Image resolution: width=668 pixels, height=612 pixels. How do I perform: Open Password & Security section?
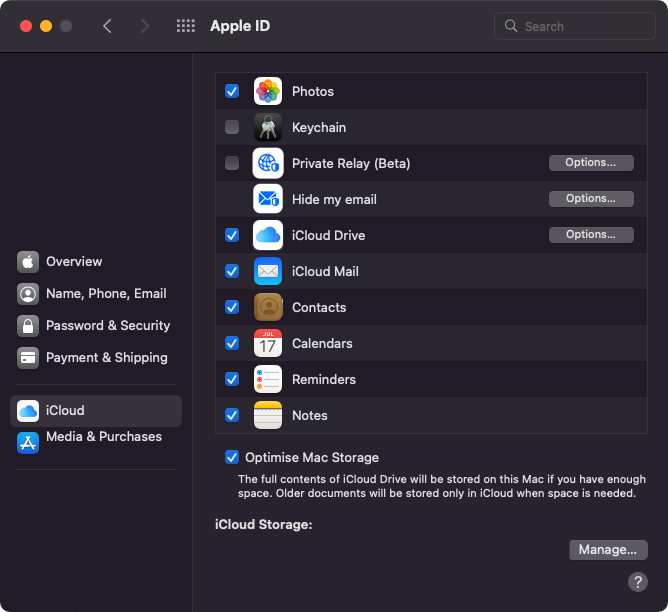[96, 326]
